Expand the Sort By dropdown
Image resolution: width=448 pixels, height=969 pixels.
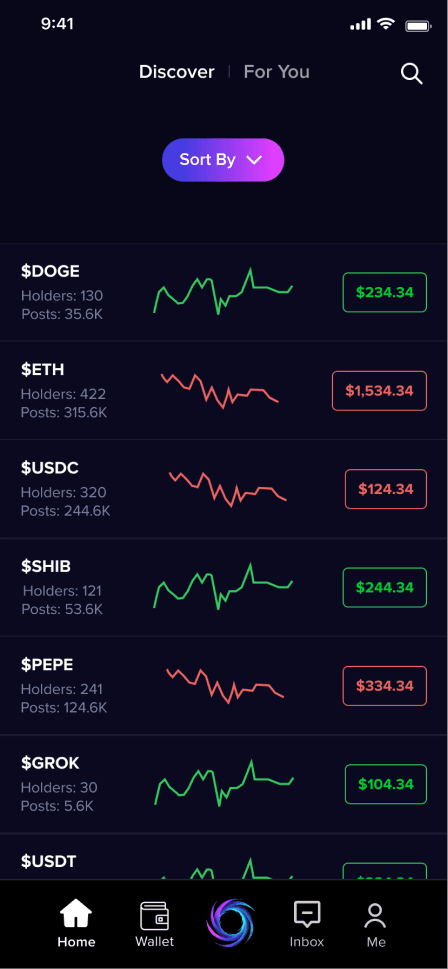pos(223,160)
